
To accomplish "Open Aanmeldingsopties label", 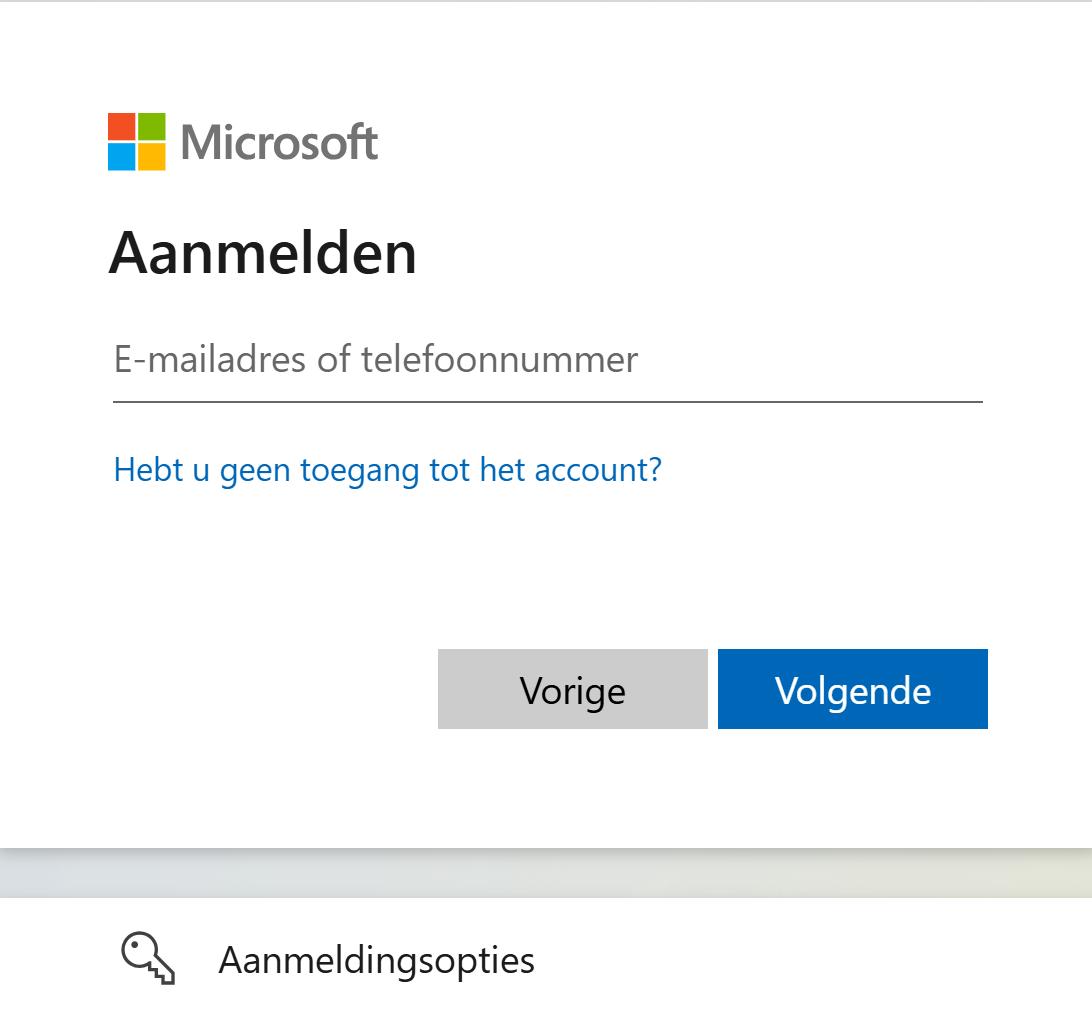I will pos(376,960).
